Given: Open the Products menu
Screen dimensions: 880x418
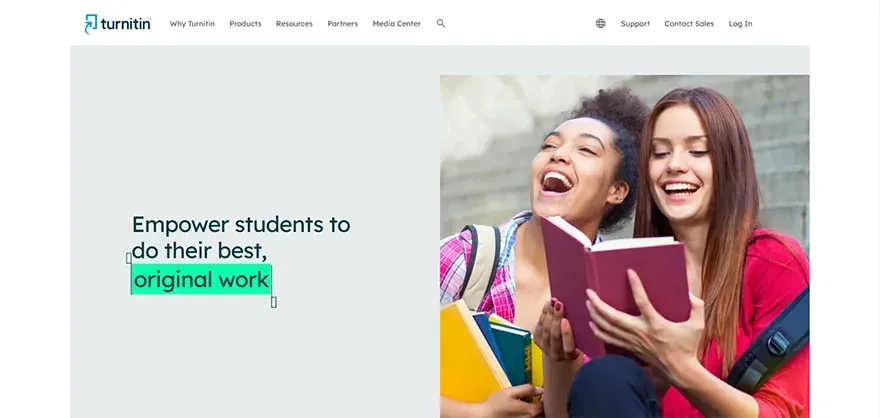Looking at the screenshot, I should tap(245, 24).
